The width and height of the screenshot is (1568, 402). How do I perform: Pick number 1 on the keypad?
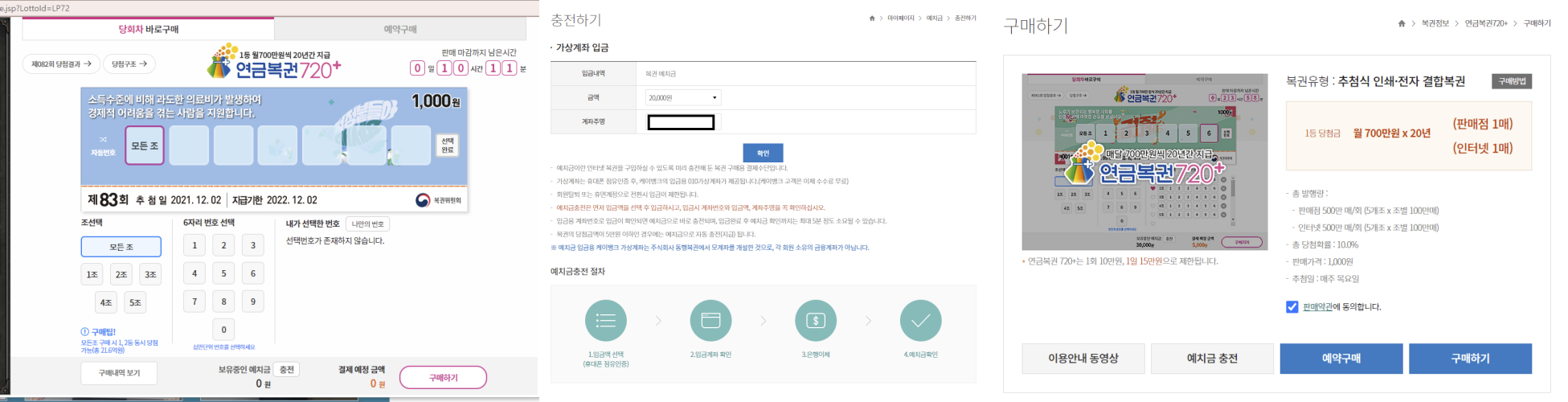click(x=194, y=245)
